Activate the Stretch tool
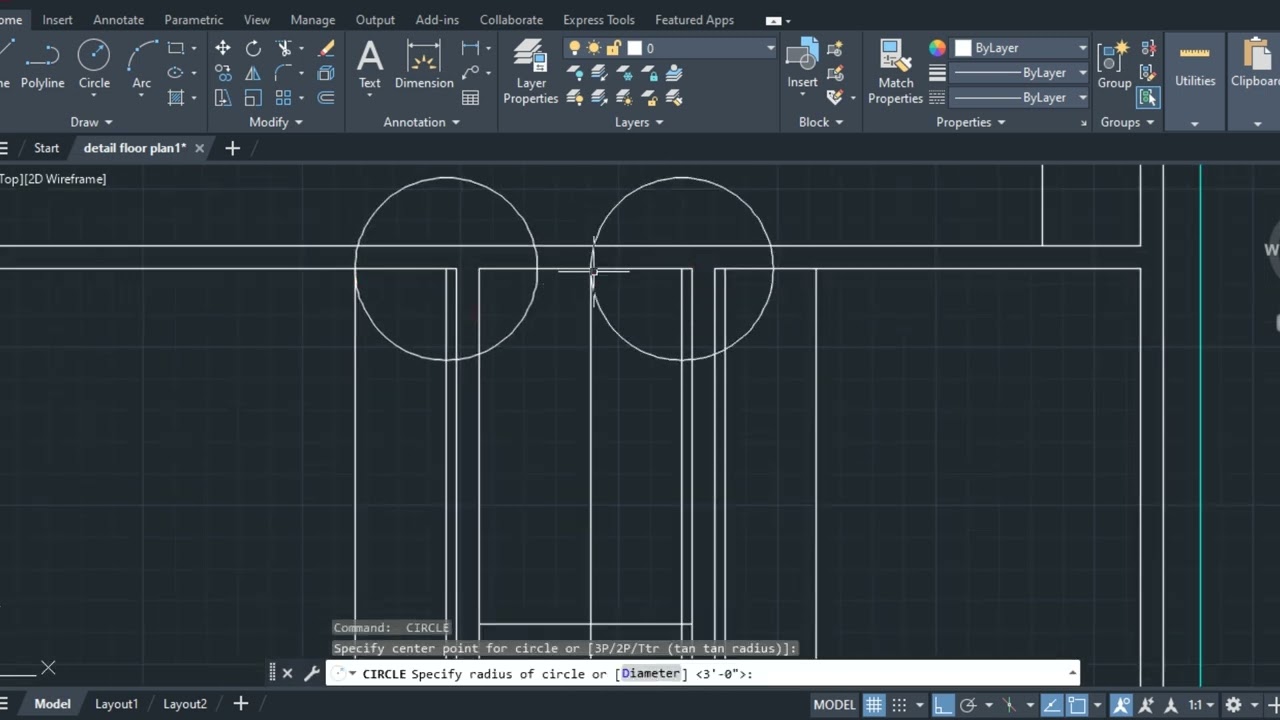1280x720 pixels. [222, 98]
